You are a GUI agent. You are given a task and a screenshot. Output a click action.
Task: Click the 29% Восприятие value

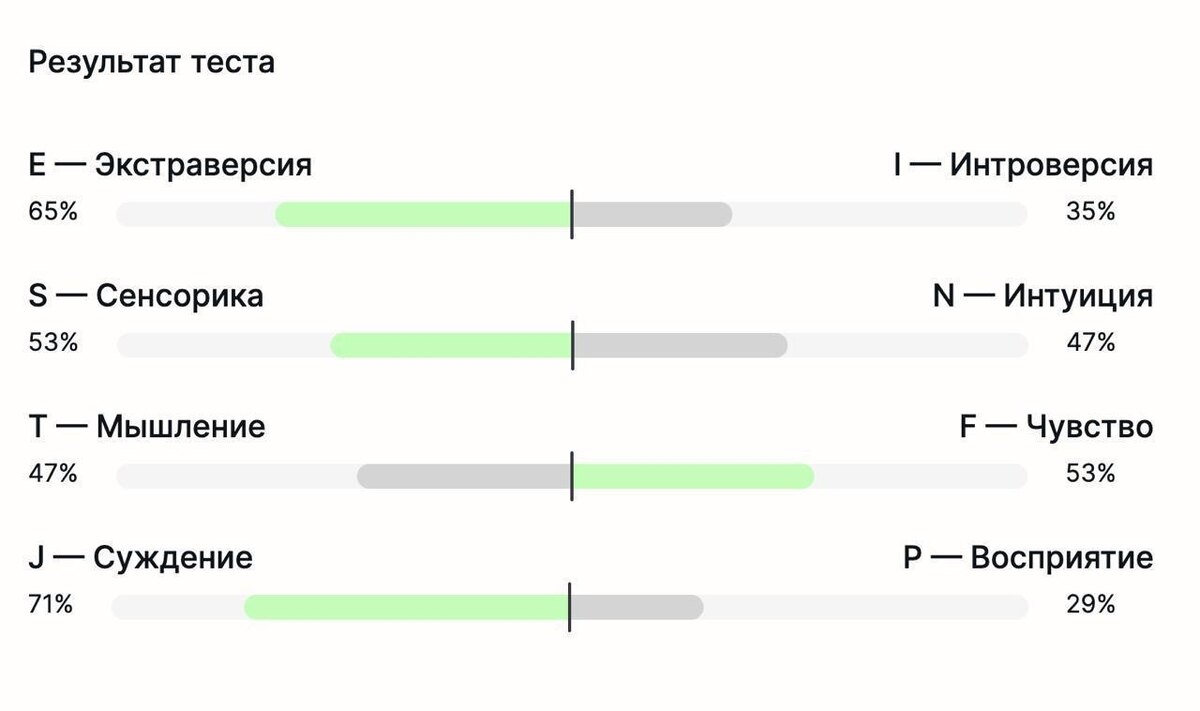pyautogui.click(x=1090, y=605)
